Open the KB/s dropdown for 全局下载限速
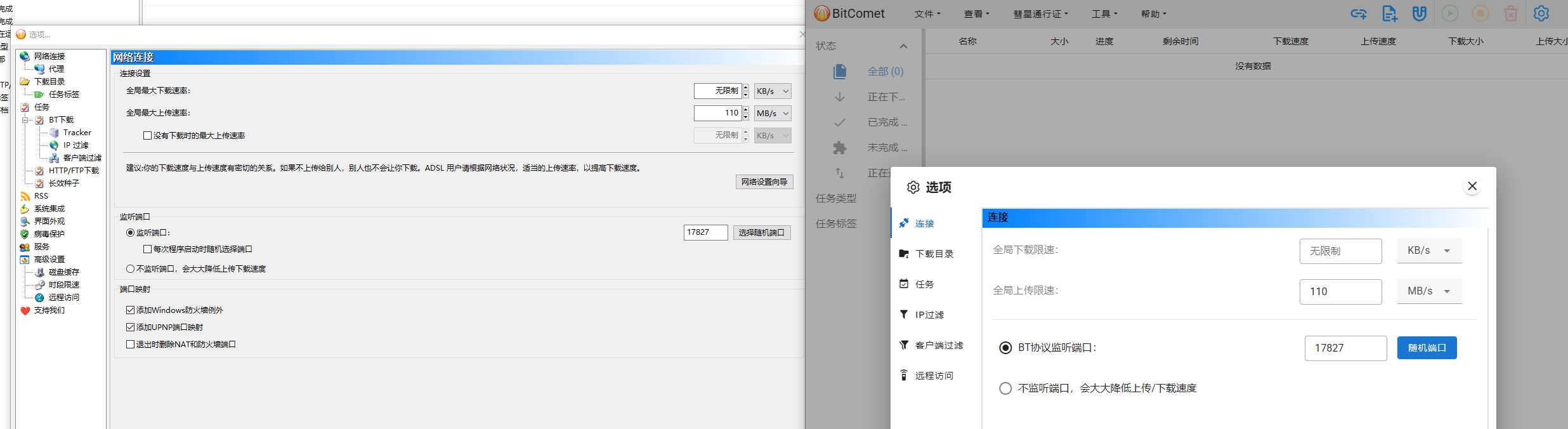This screenshot has width=1568, height=429. (x=1430, y=251)
